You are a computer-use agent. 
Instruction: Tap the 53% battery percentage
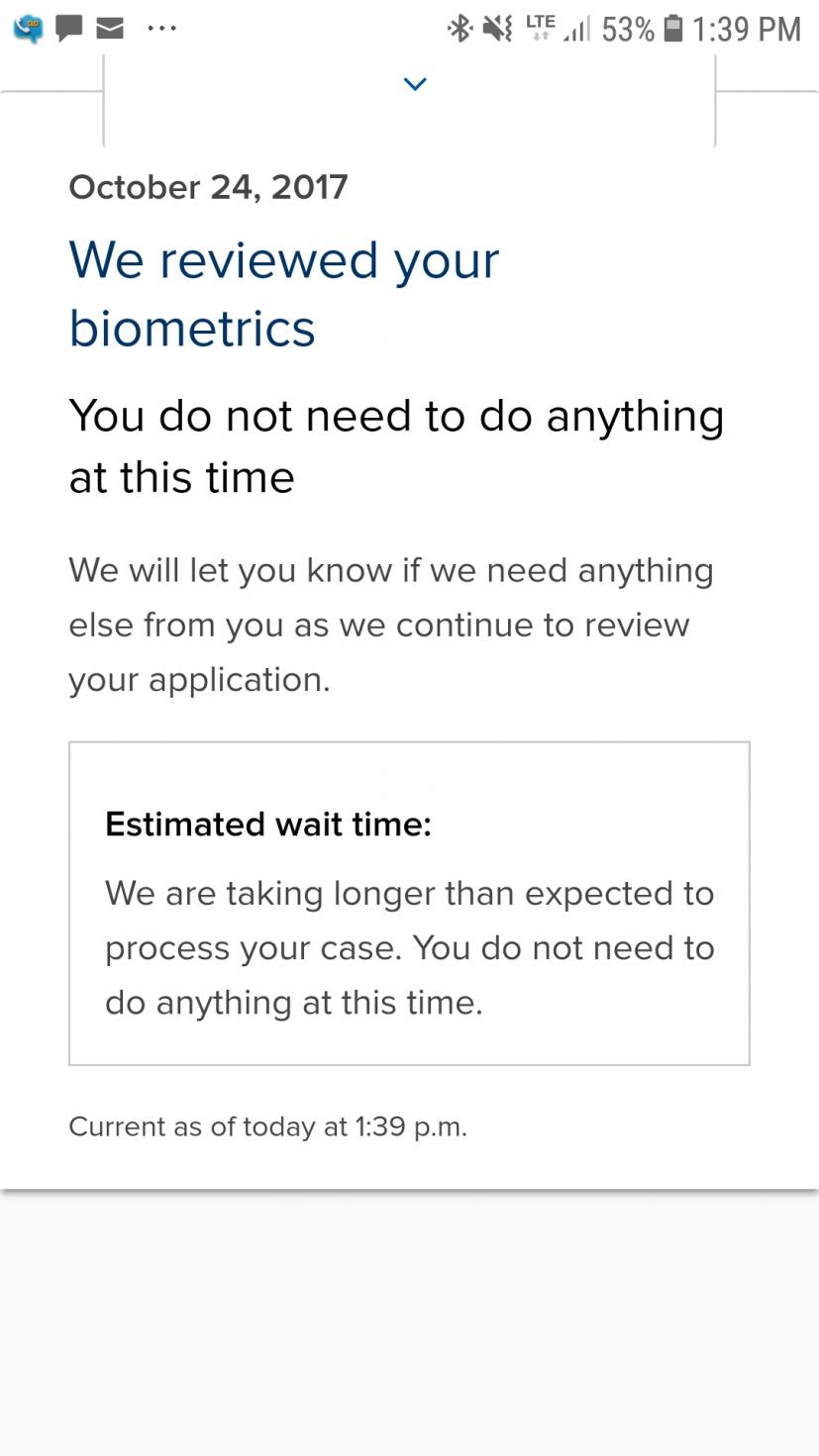click(x=628, y=30)
